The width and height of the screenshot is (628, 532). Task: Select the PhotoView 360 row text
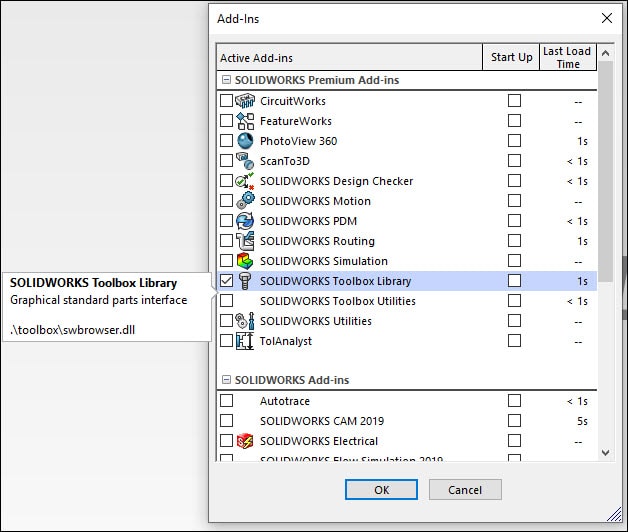(298, 141)
